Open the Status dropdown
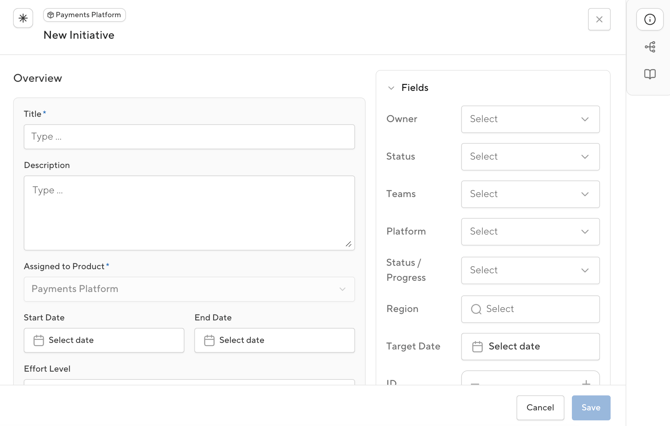This screenshot has height=426, width=670. point(530,157)
